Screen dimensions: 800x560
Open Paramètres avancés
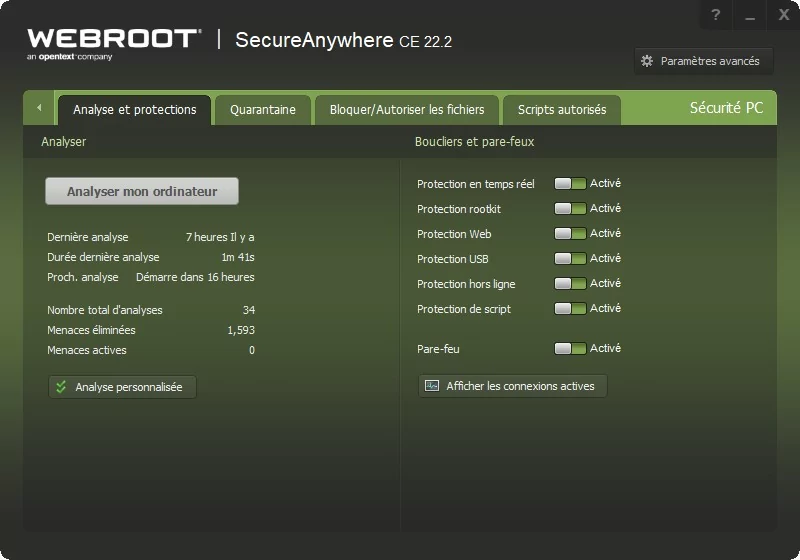tap(704, 61)
